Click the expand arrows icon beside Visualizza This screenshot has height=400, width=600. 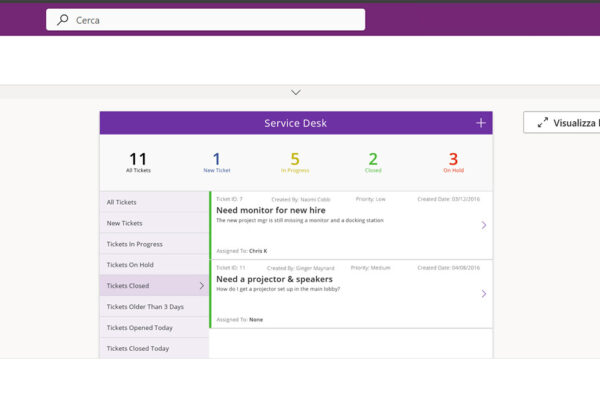(543, 122)
